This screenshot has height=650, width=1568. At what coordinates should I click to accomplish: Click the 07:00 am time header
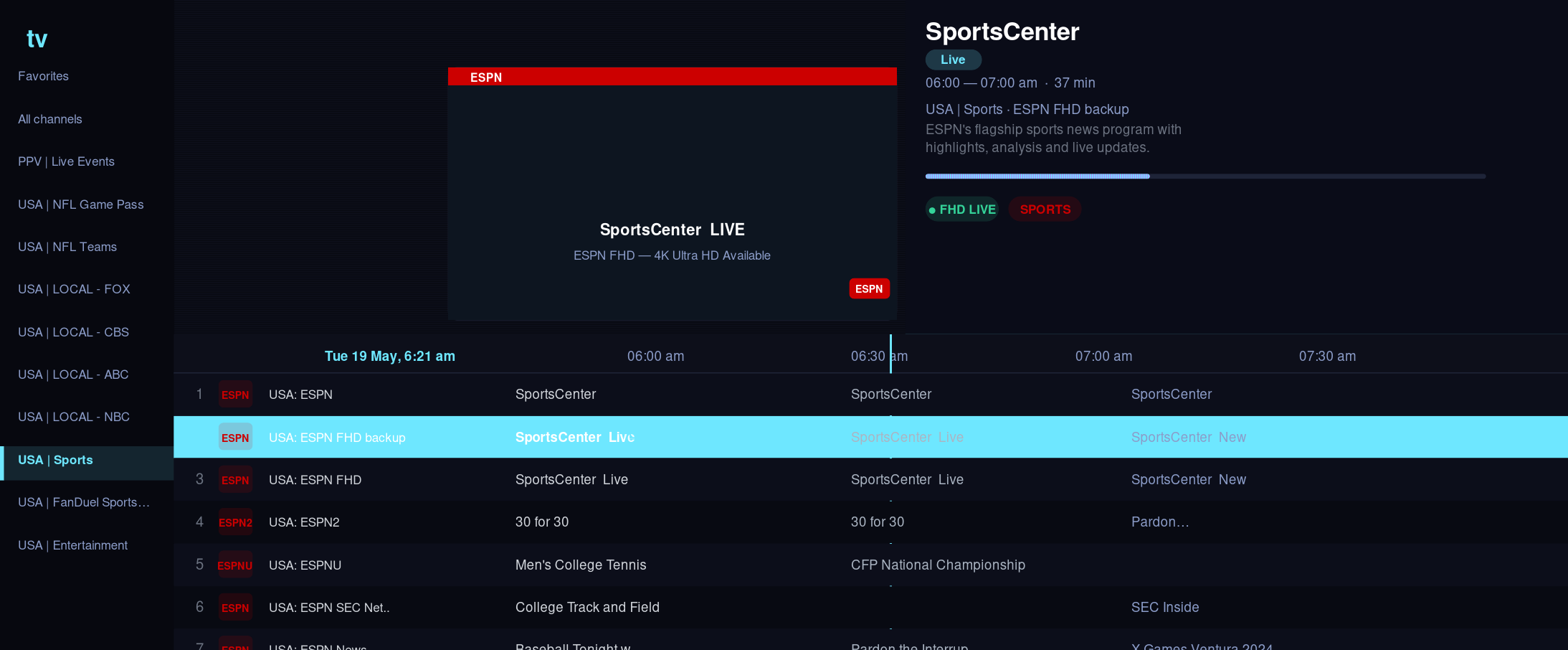tap(1103, 356)
